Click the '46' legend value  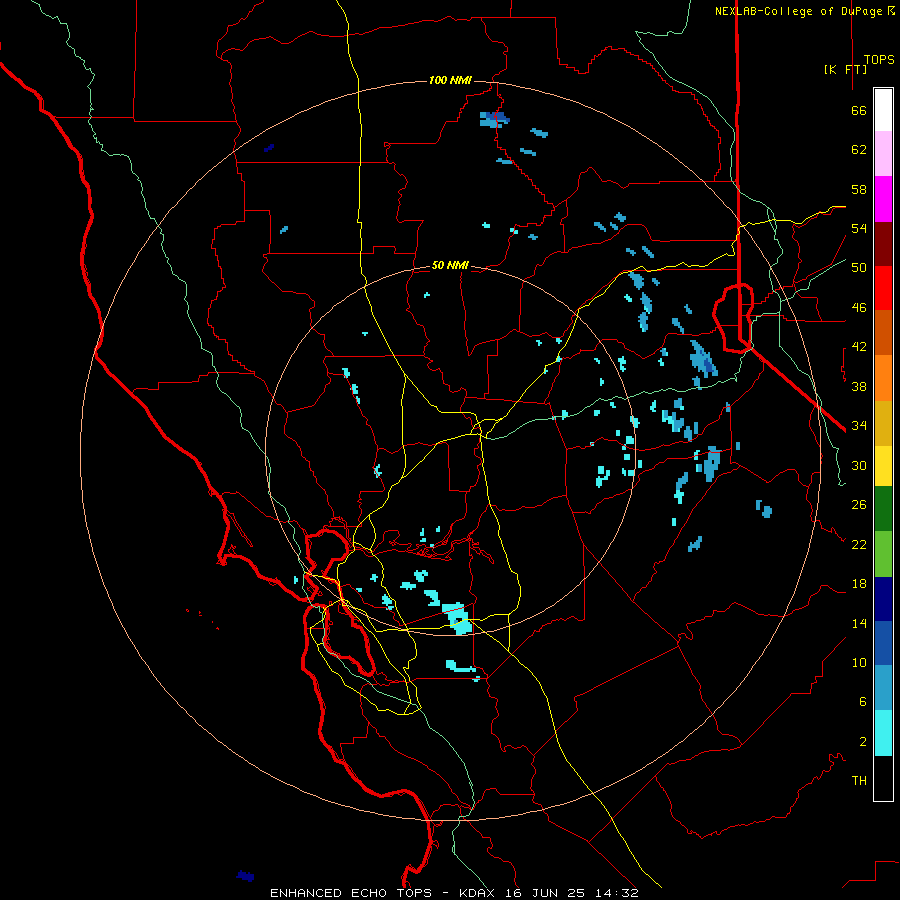point(859,308)
